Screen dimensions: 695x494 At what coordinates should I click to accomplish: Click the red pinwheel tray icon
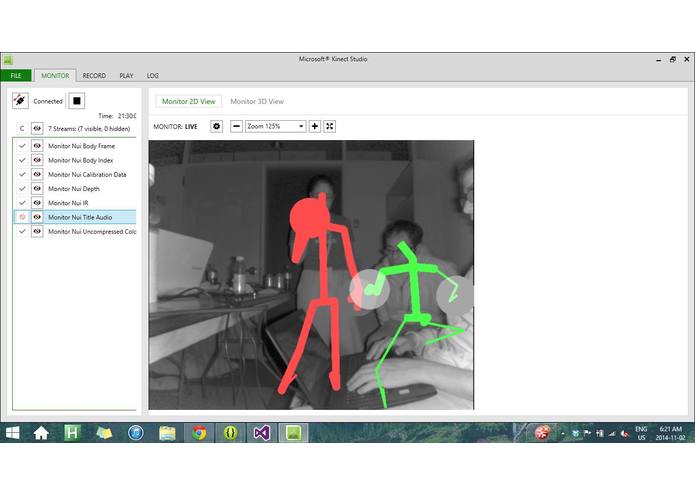[x=542, y=433]
